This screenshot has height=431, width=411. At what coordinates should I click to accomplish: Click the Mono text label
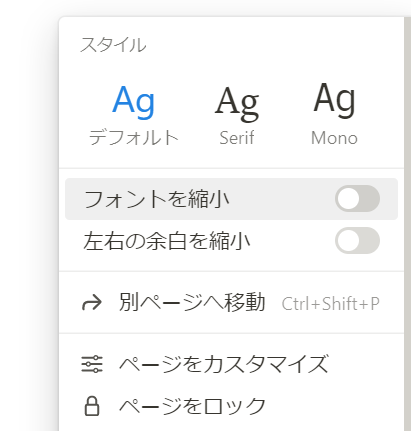[x=334, y=138]
